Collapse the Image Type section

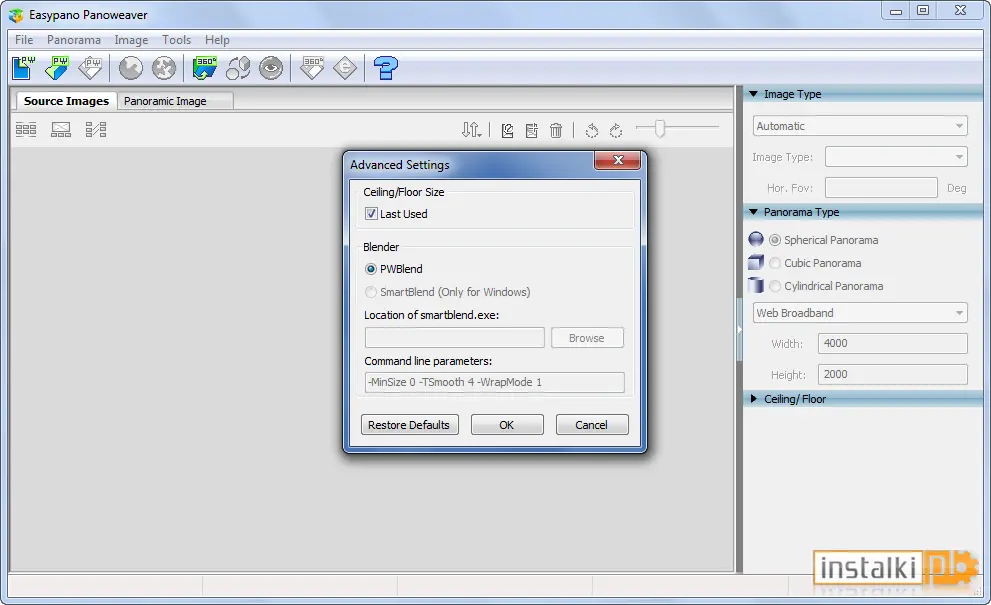click(x=753, y=94)
